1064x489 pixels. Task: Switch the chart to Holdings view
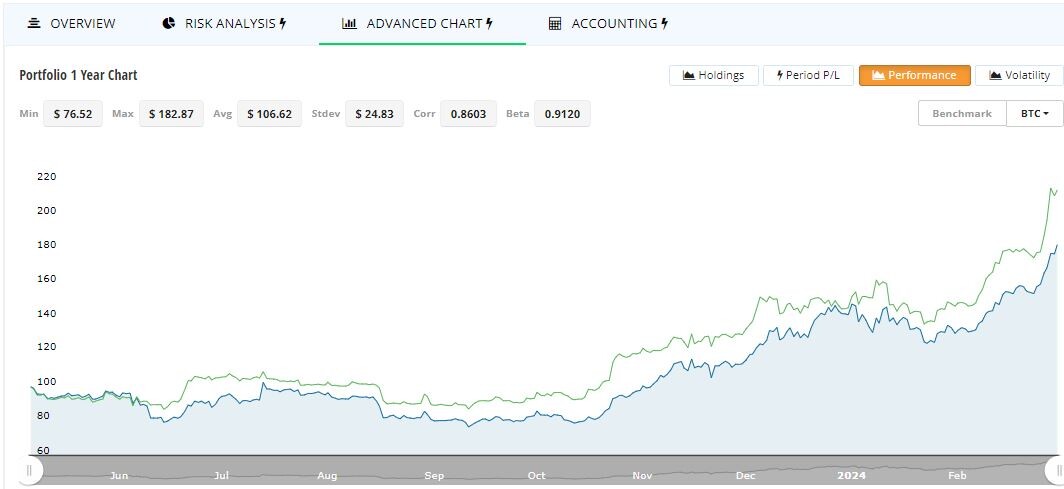coord(713,75)
